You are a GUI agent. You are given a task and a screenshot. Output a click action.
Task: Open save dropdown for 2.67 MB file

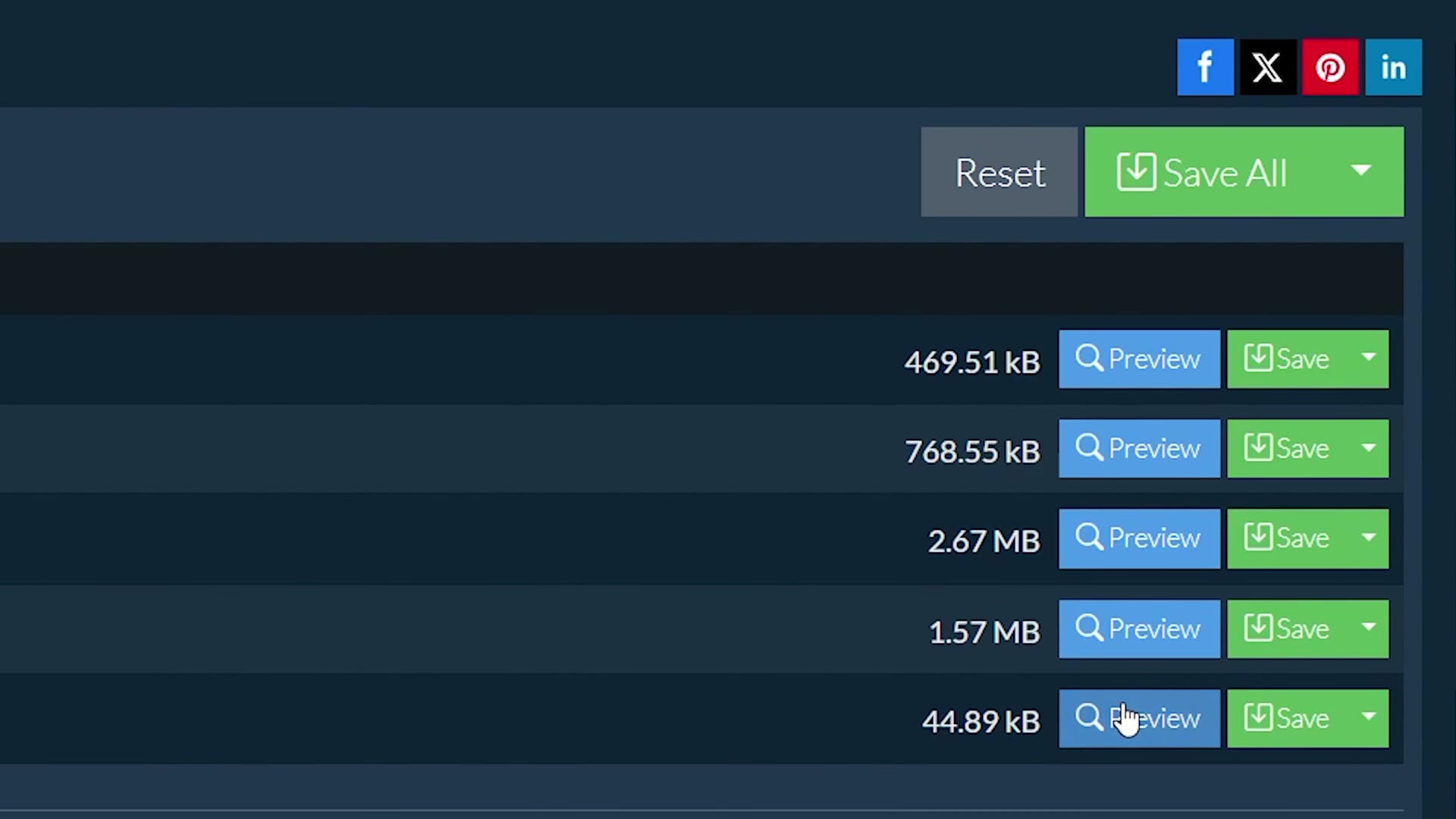pyautogui.click(x=1369, y=538)
